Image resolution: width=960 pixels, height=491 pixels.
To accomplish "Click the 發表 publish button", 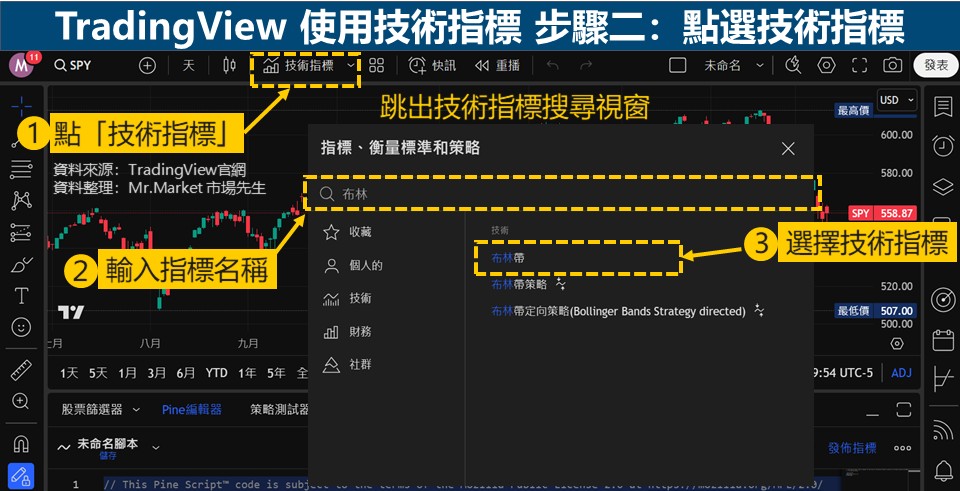I will (x=936, y=66).
